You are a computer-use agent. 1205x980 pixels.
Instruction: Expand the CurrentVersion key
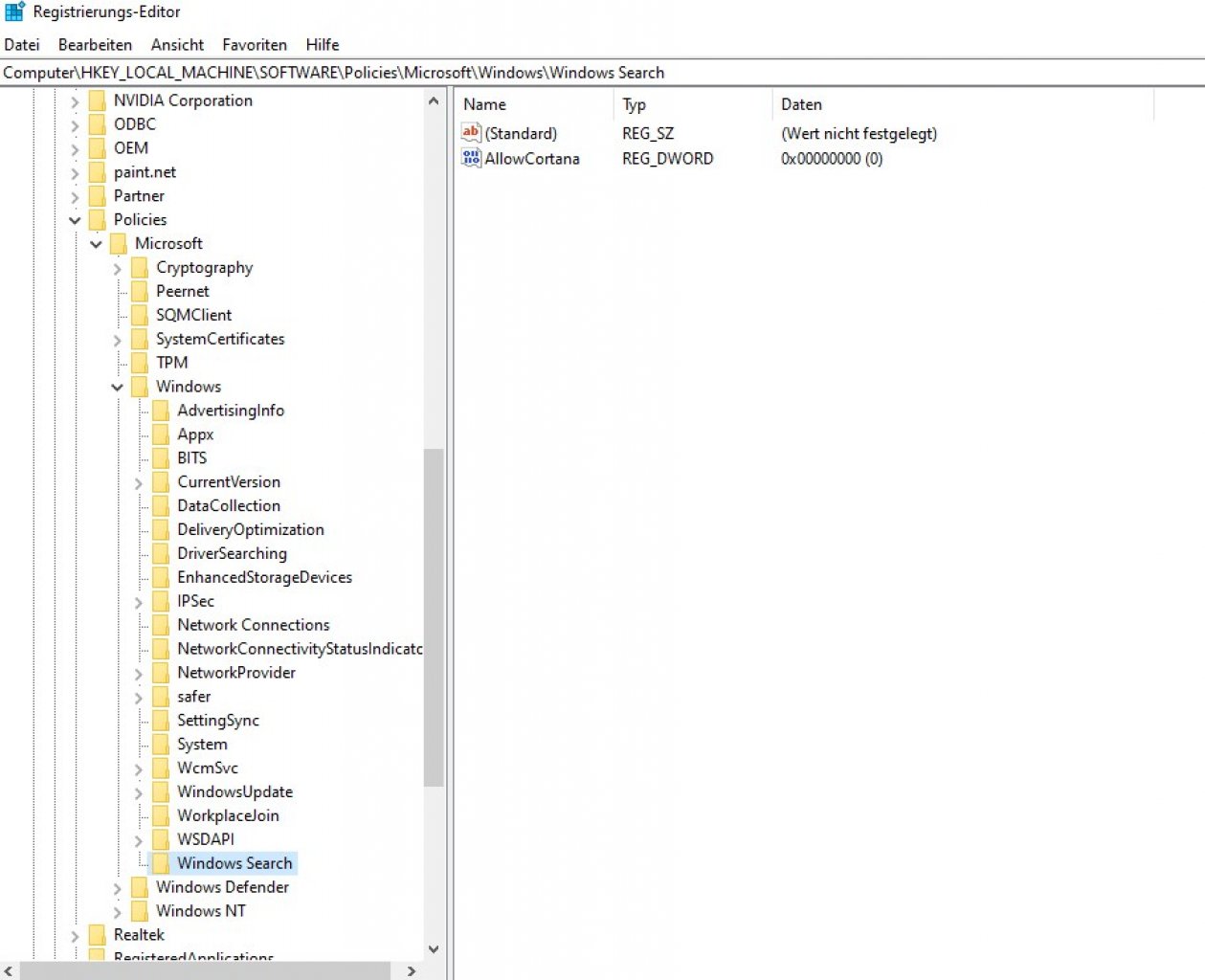click(139, 483)
